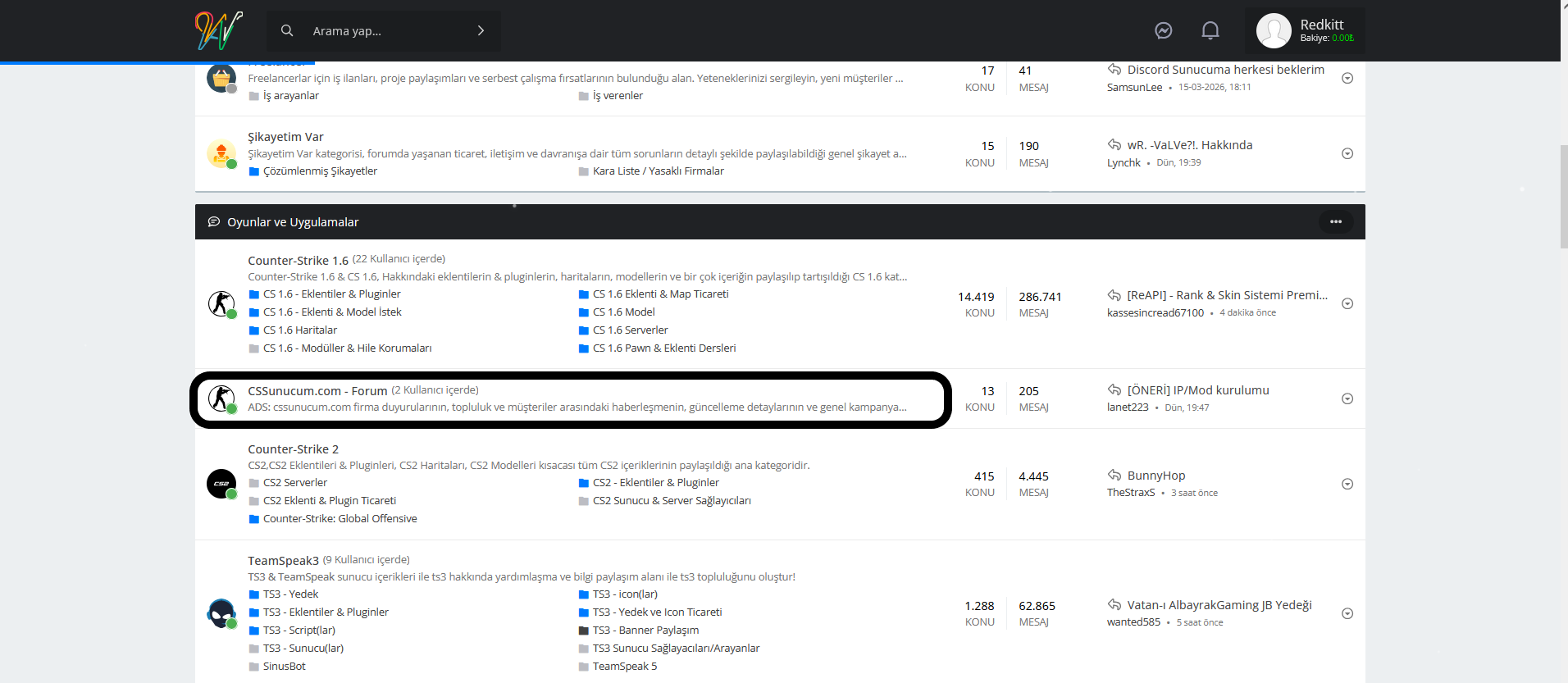The image size is (1568, 683).
Task: Click reply icon beside Vatan-ı AlbayrakGaming post
Action: click(x=1114, y=604)
